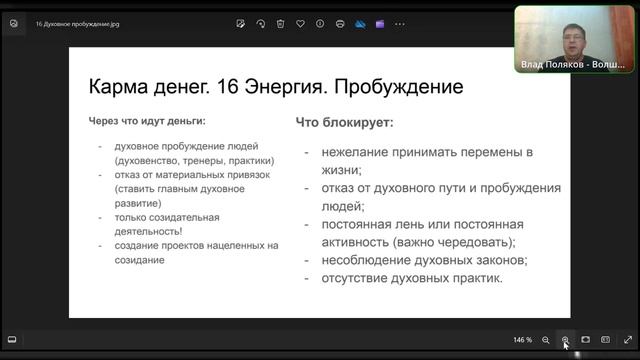640x360 pixels.
Task: Click the line отказ от материальных привязок
Action: pyautogui.click(x=192, y=175)
